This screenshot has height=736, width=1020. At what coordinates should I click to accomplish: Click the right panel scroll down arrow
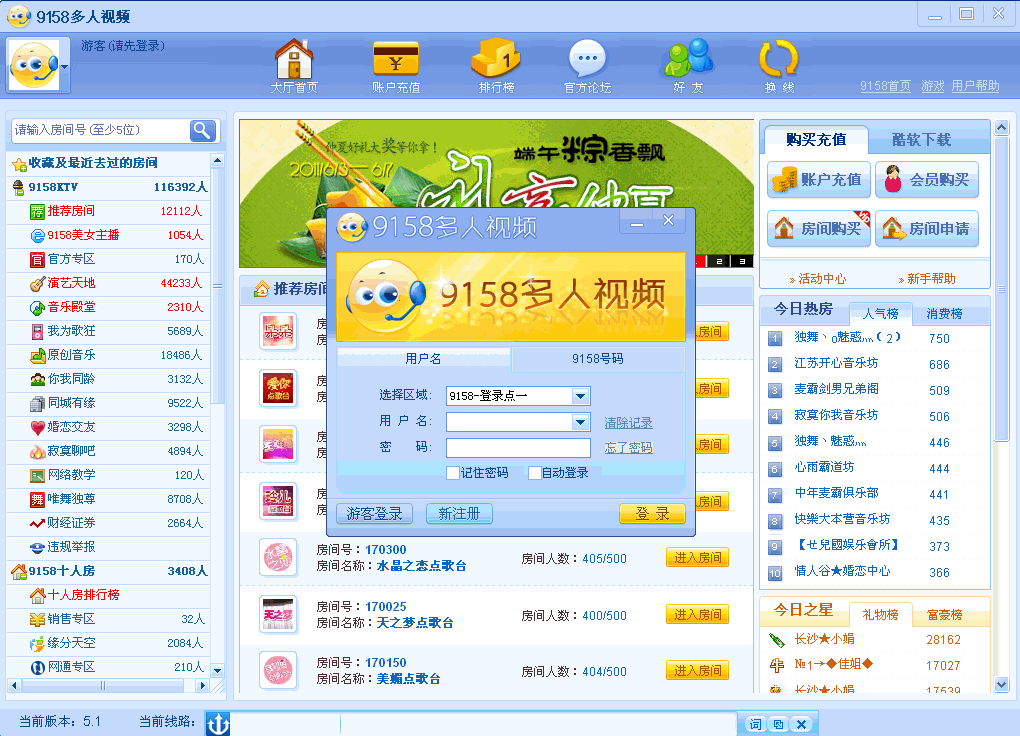point(1001,684)
